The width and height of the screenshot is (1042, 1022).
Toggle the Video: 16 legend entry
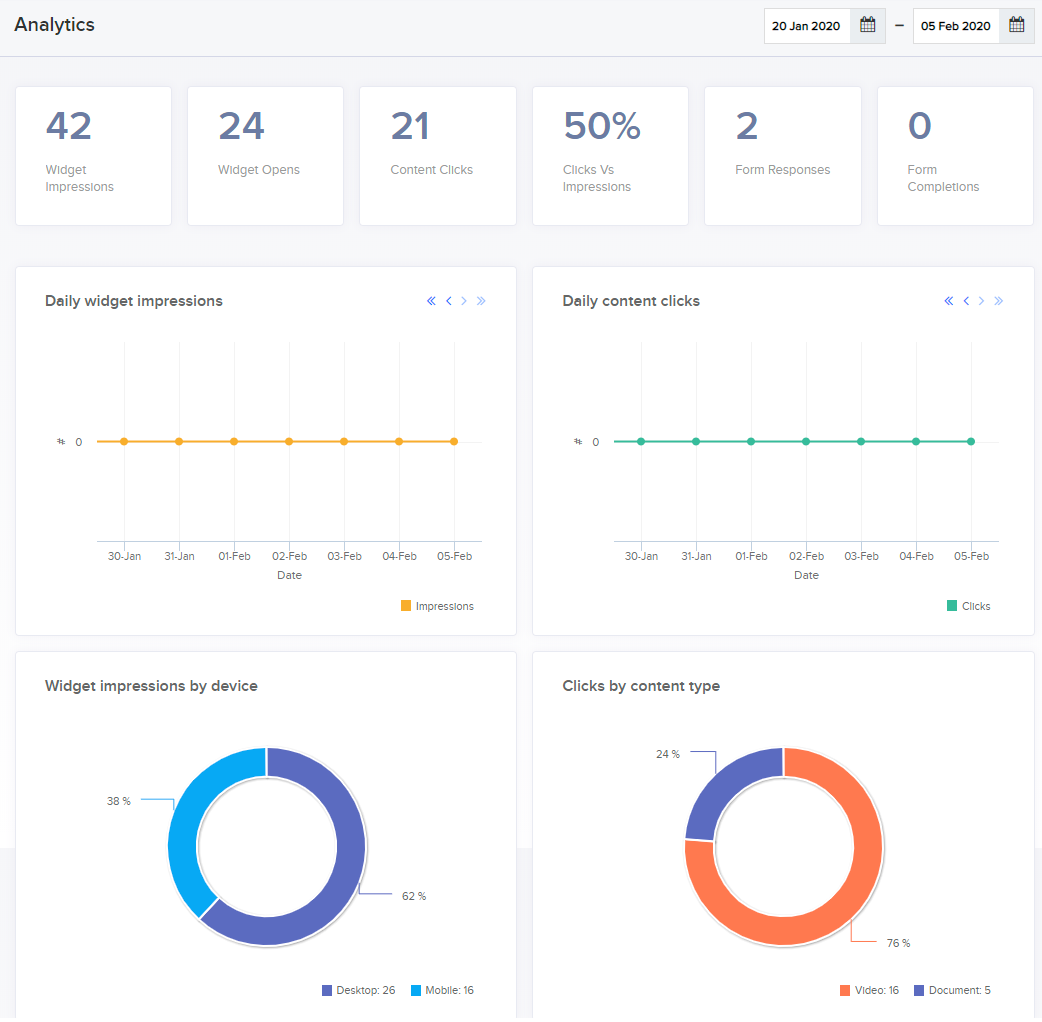click(869, 990)
